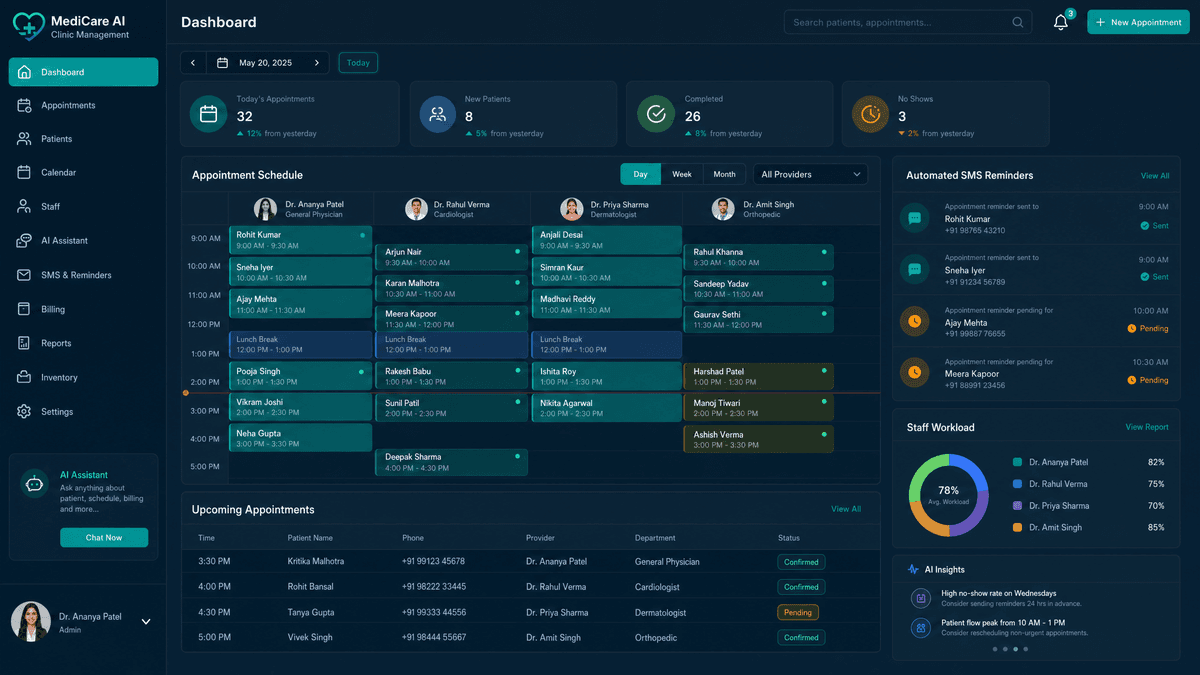The image size is (1200, 675).
Task: Click the Today button
Action: coord(358,63)
